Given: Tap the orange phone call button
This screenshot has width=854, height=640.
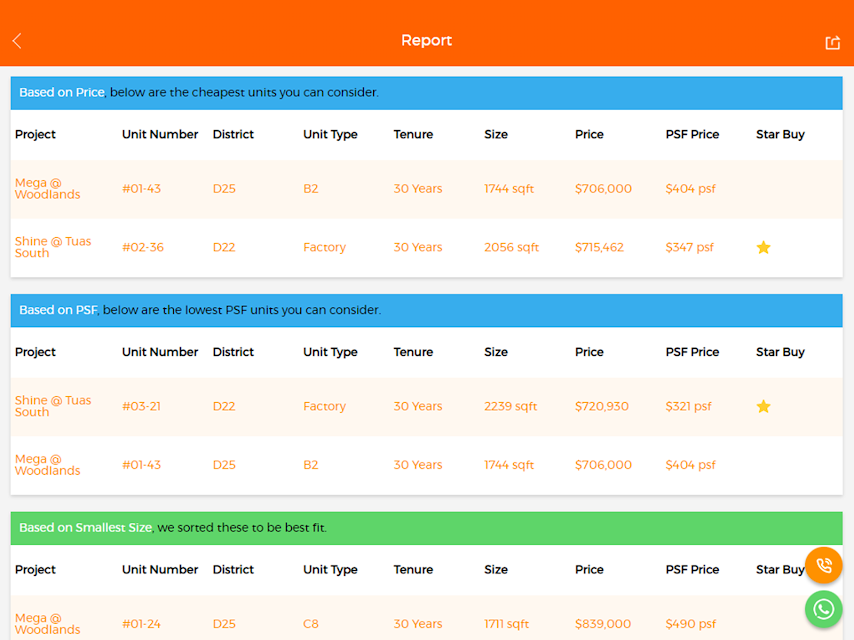Looking at the screenshot, I should click(x=824, y=565).
